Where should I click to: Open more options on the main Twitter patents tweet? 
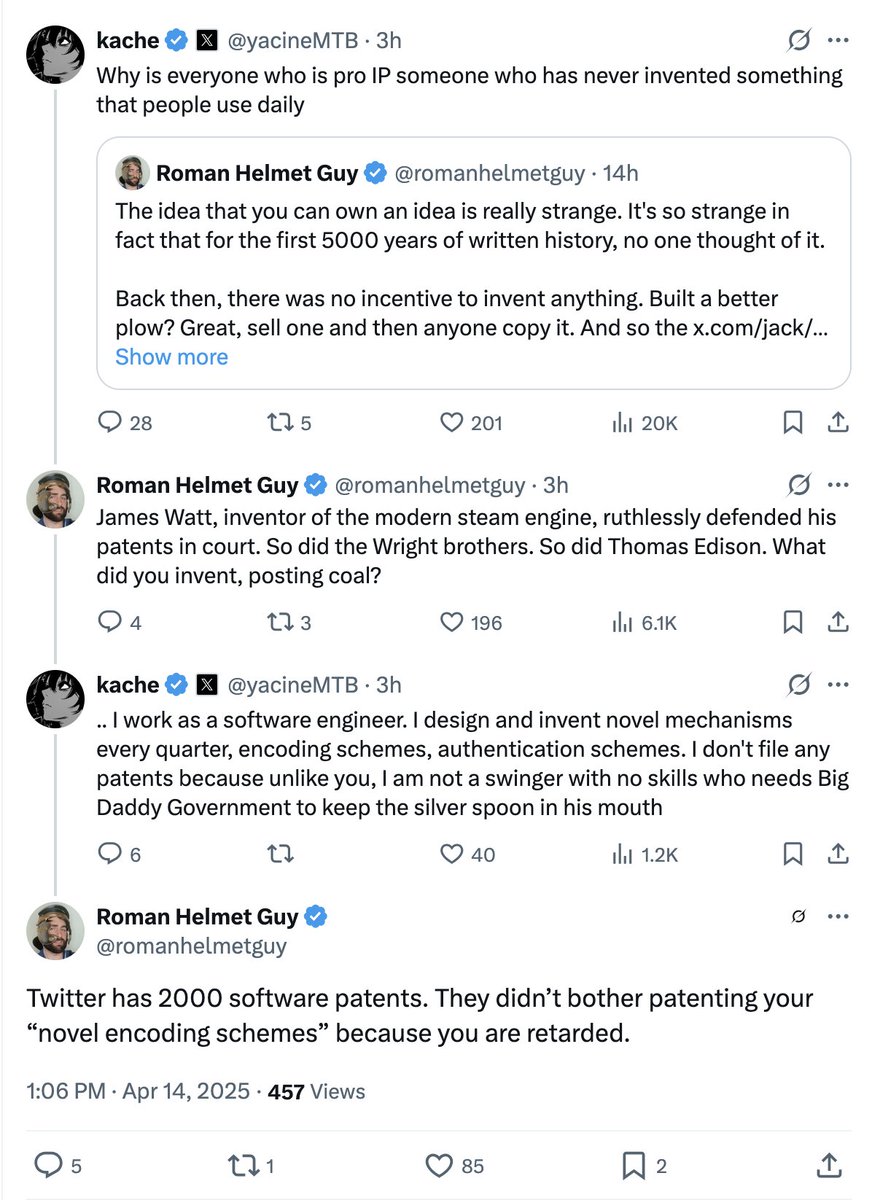click(x=839, y=916)
